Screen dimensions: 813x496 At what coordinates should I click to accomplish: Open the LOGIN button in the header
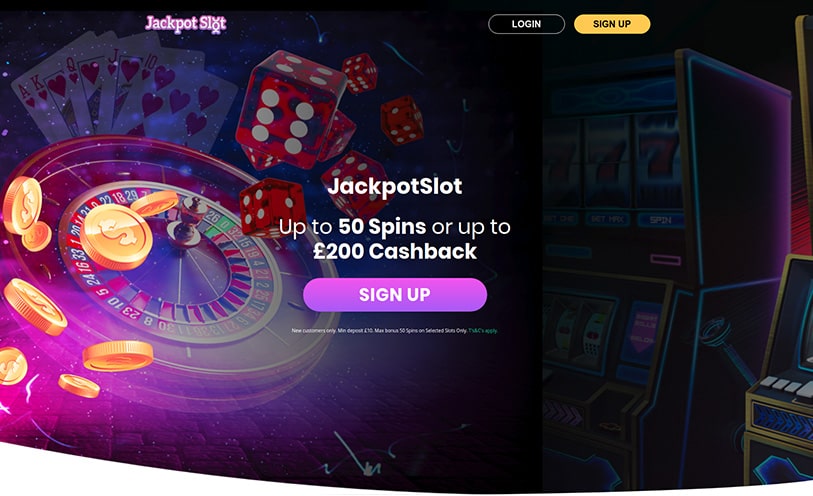[526, 24]
